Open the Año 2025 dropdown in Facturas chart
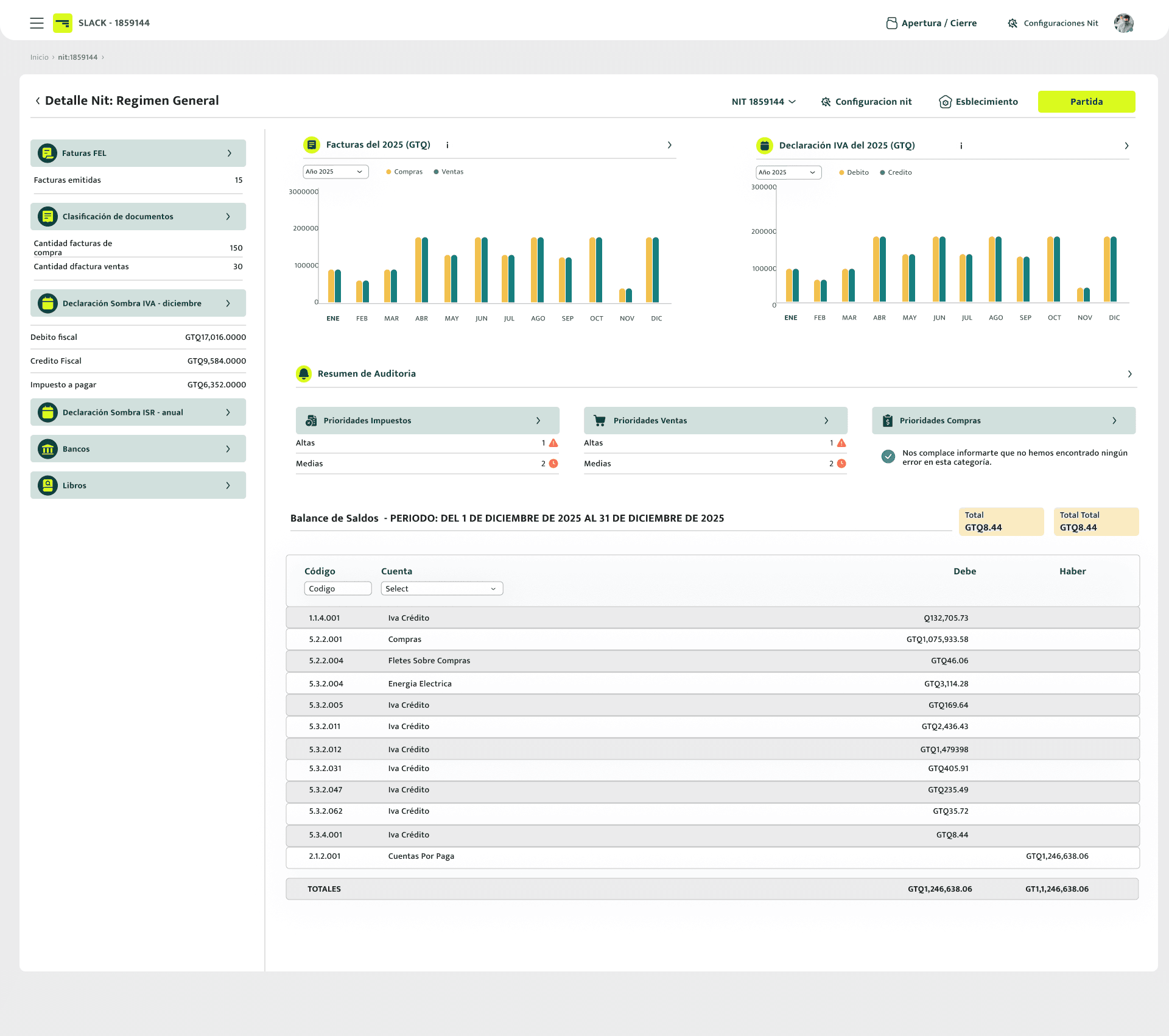Screen dimensions: 1169x1036 [335, 172]
